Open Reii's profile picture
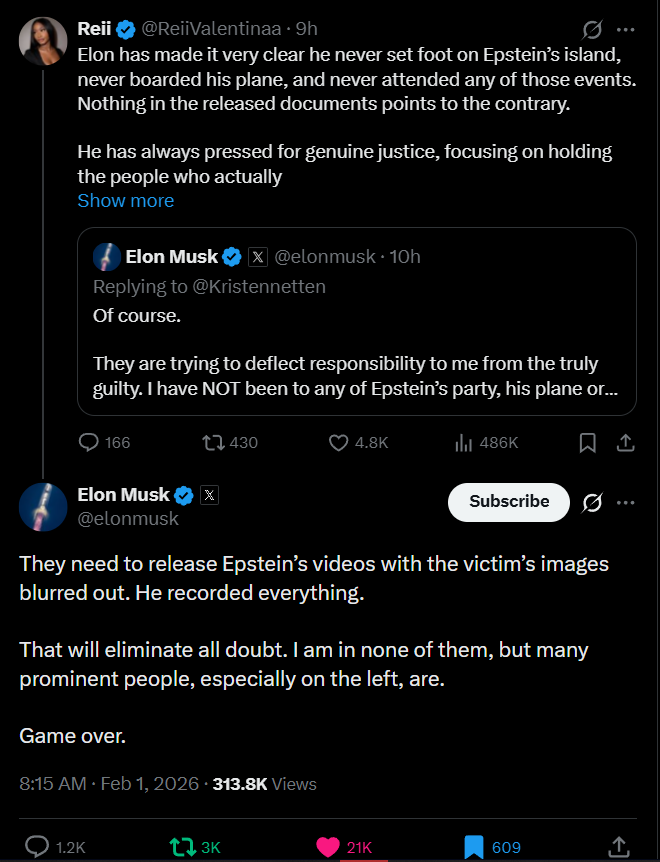The width and height of the screenshot is (660, 862). click(42, 42)
